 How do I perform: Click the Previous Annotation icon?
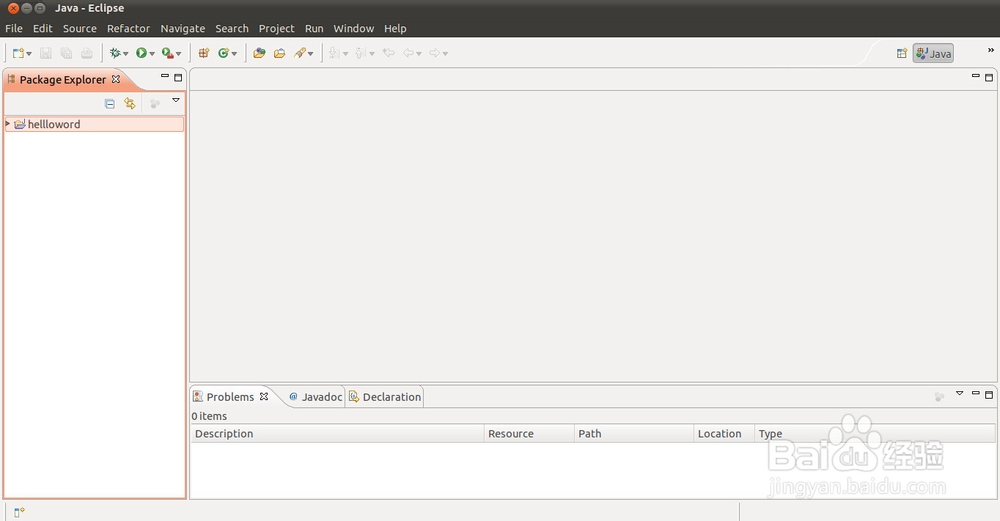pos(360,54)
